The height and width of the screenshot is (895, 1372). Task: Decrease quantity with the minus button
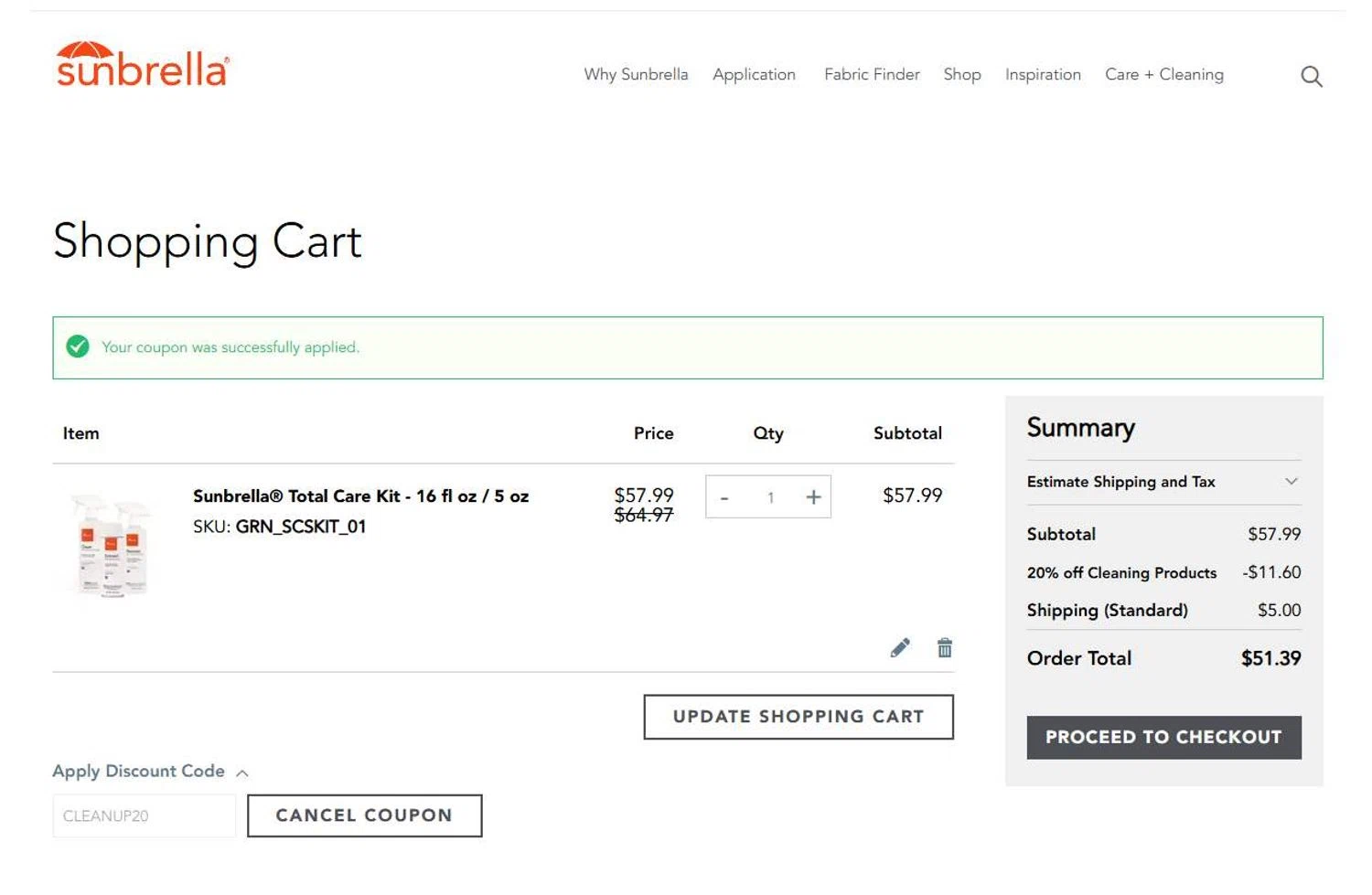pyautogui.click(x=724, y=497)
